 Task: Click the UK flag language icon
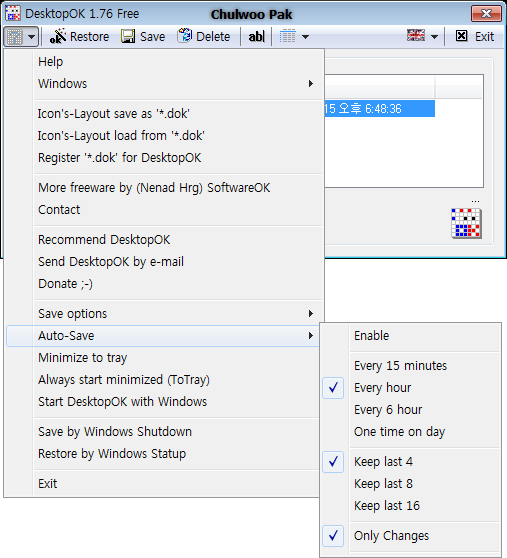[x=416, y=36]
